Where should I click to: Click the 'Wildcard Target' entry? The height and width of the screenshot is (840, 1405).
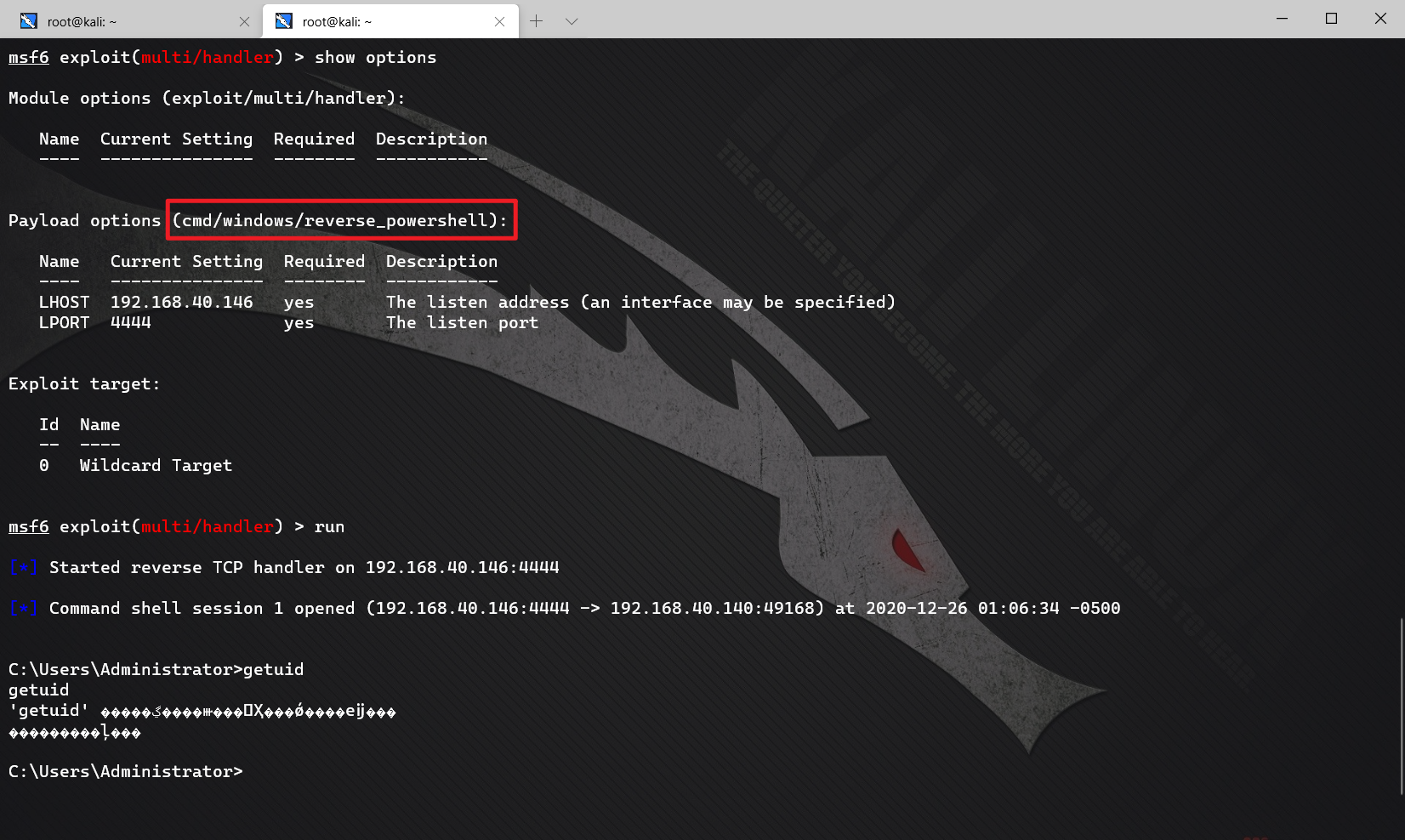tap(156, 465)
